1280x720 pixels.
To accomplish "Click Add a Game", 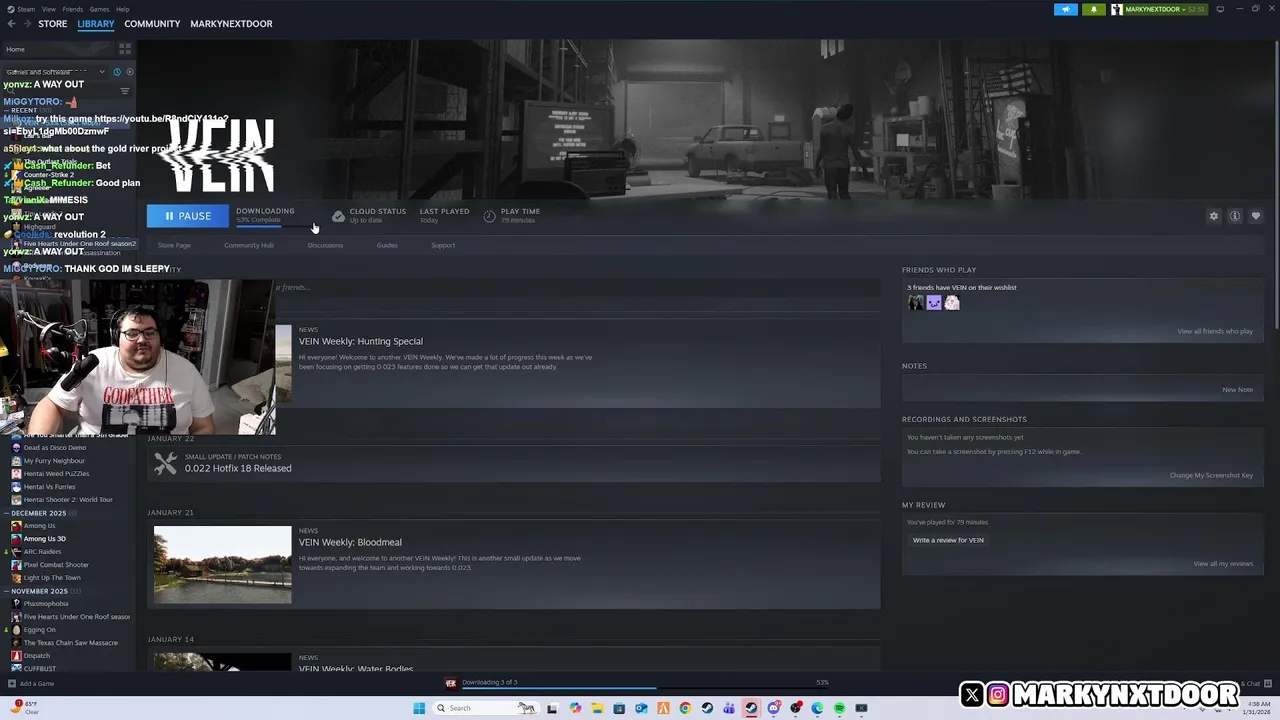I will tap(31, 684).
